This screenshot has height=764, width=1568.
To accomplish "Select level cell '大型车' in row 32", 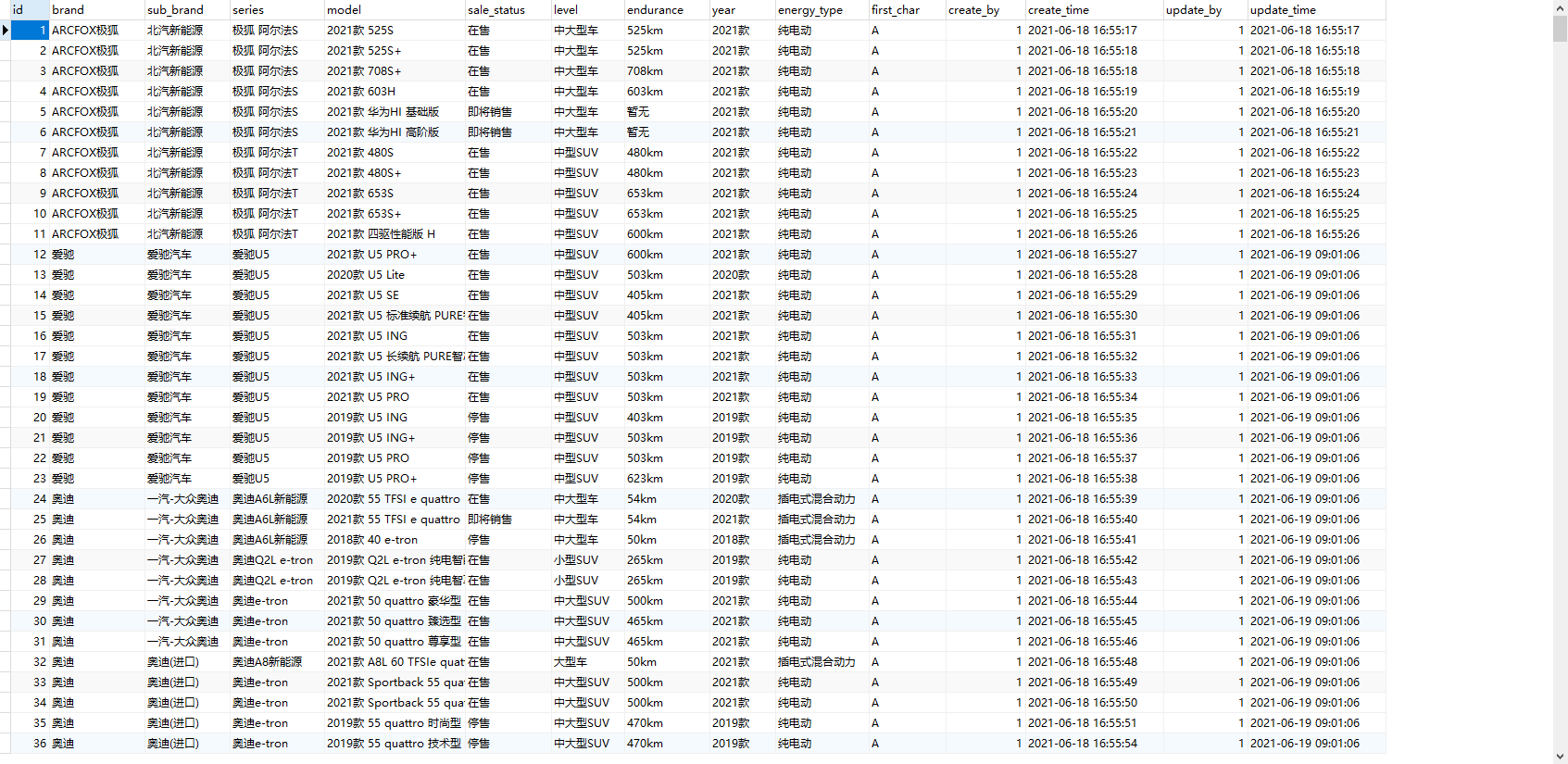I will tap(588, 662).
